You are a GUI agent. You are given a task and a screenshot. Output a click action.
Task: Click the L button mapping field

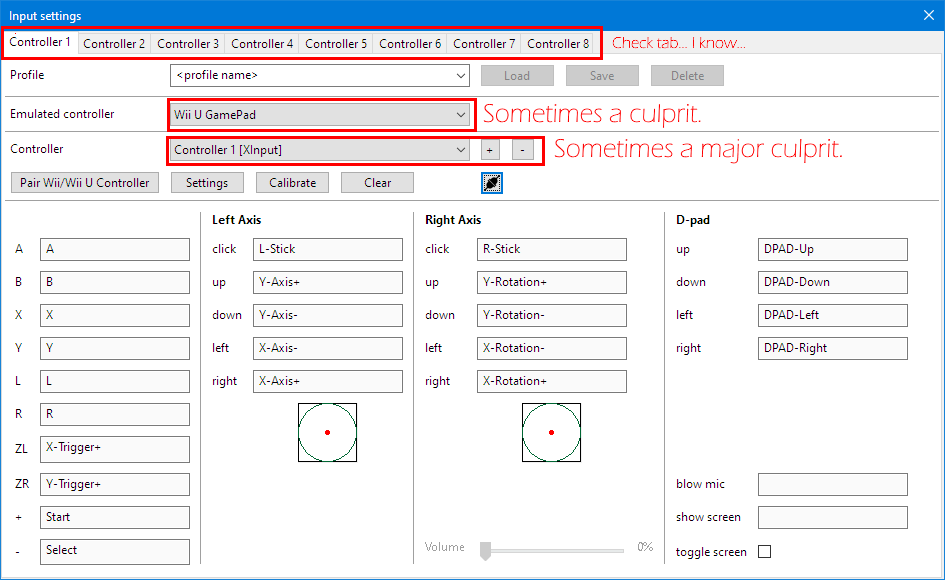click(x=115, y=381)
